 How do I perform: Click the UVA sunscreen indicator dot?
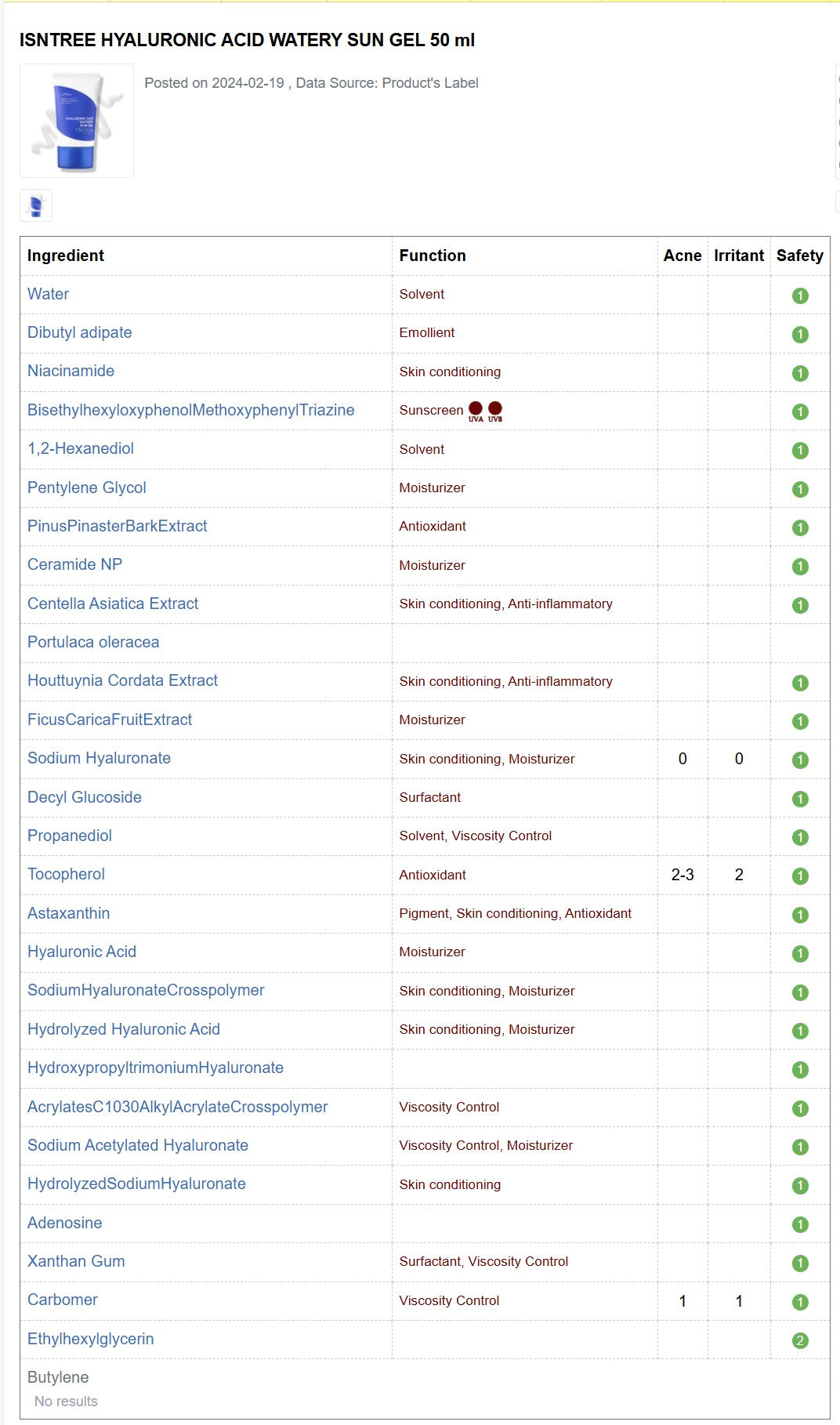click(476, 408)
